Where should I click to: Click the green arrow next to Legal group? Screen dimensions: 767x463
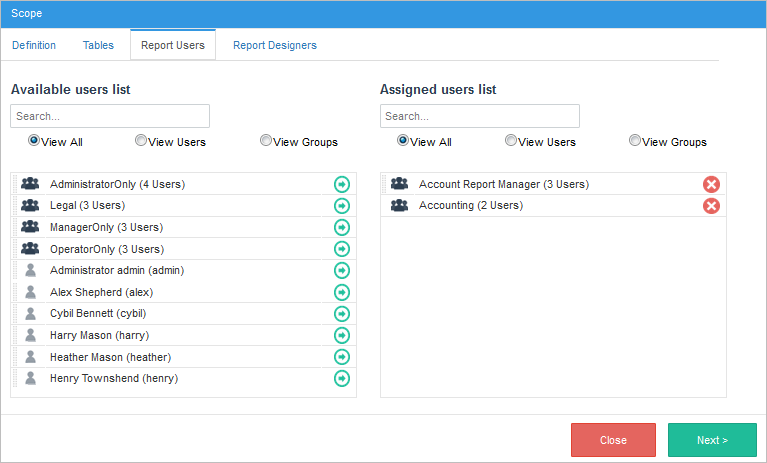(342, 206)
